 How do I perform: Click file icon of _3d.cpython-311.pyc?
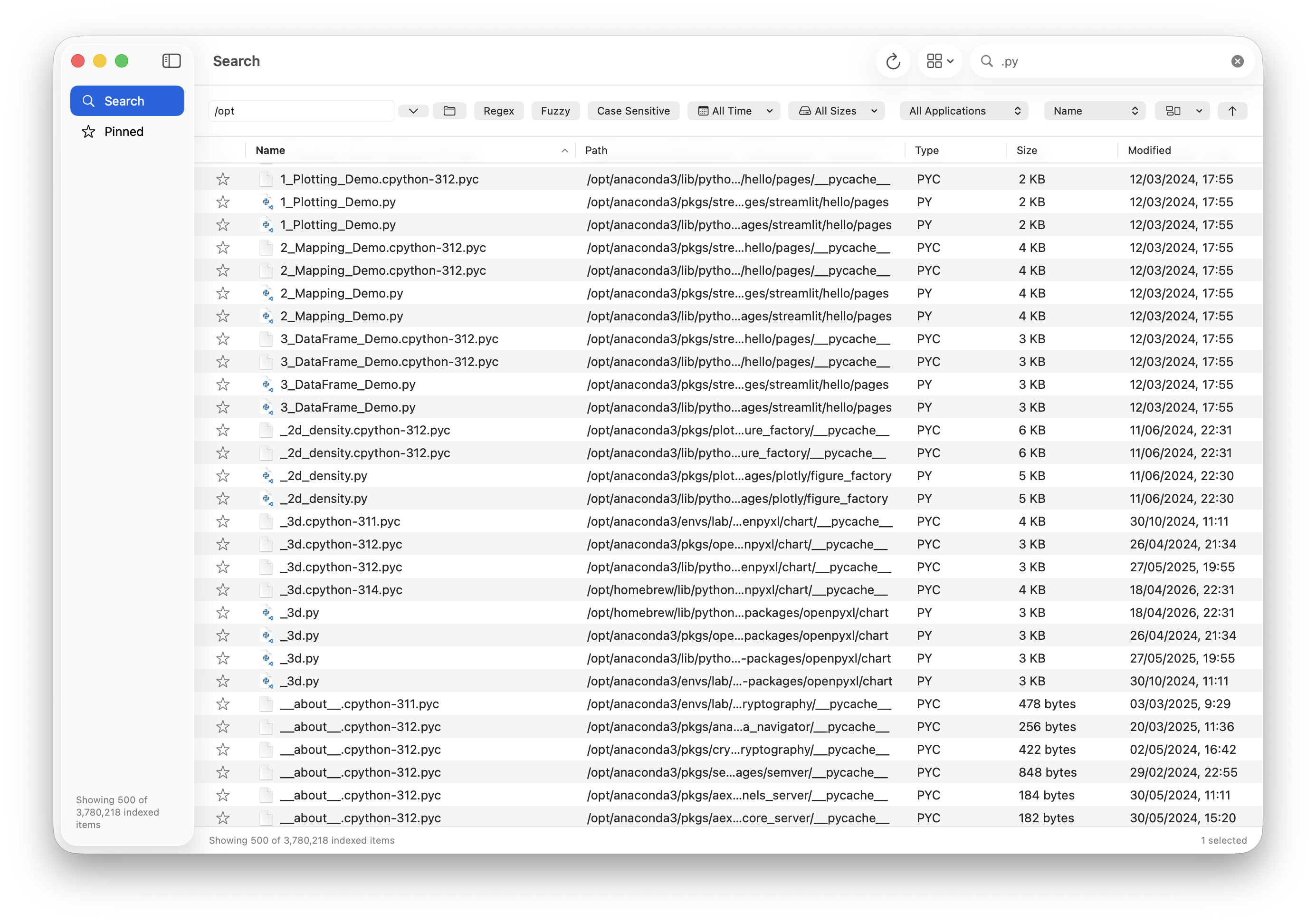[x=266, y=521]
